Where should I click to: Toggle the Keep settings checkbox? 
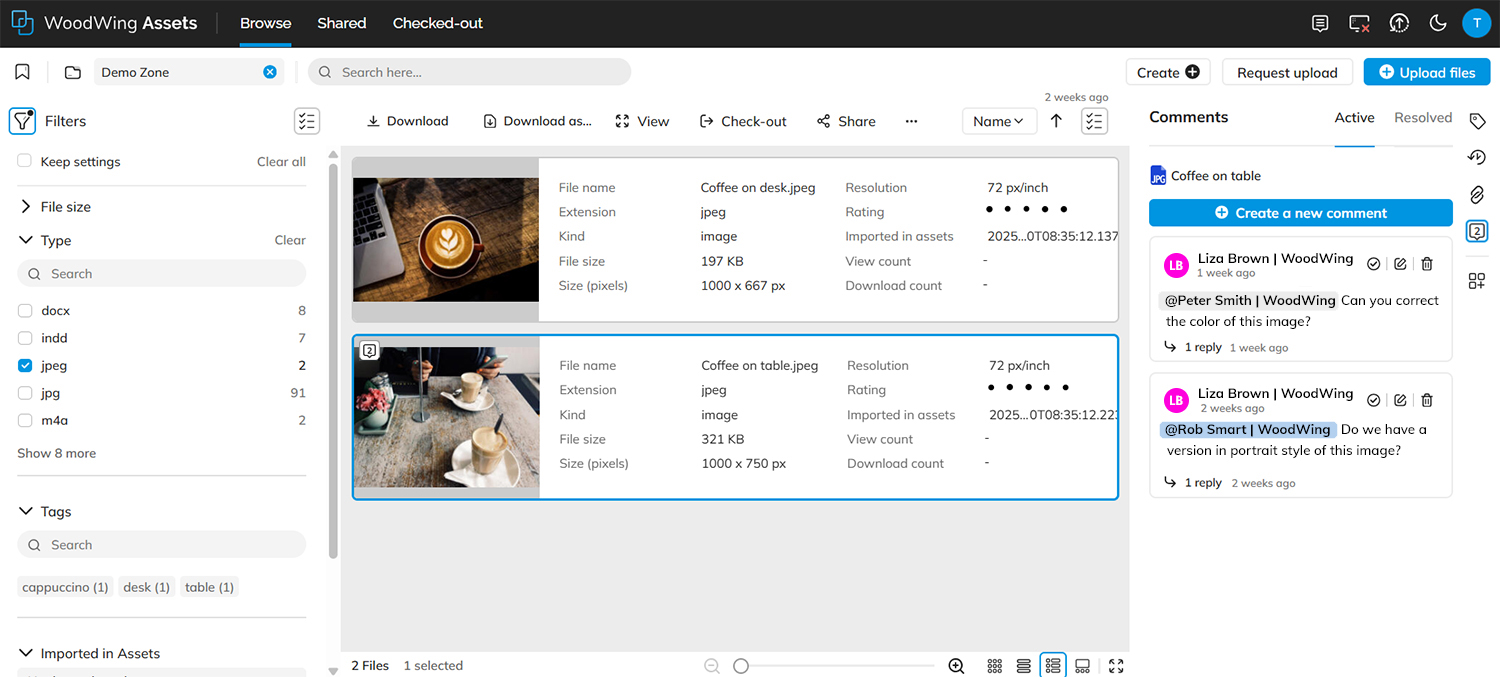coord(24,161)
